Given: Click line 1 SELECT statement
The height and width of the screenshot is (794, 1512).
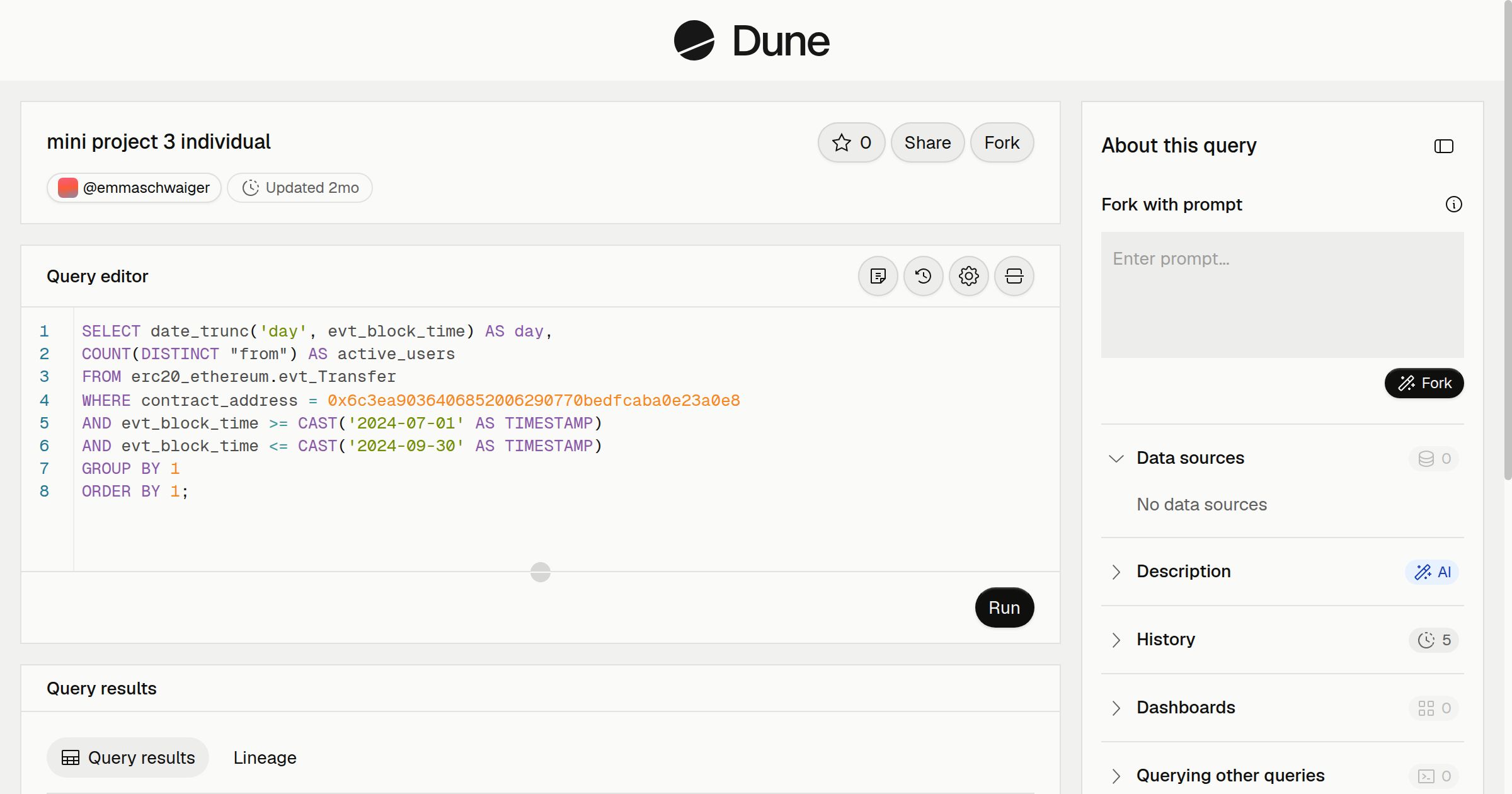Looking at the screenshot, I should [x=317, y=331].
